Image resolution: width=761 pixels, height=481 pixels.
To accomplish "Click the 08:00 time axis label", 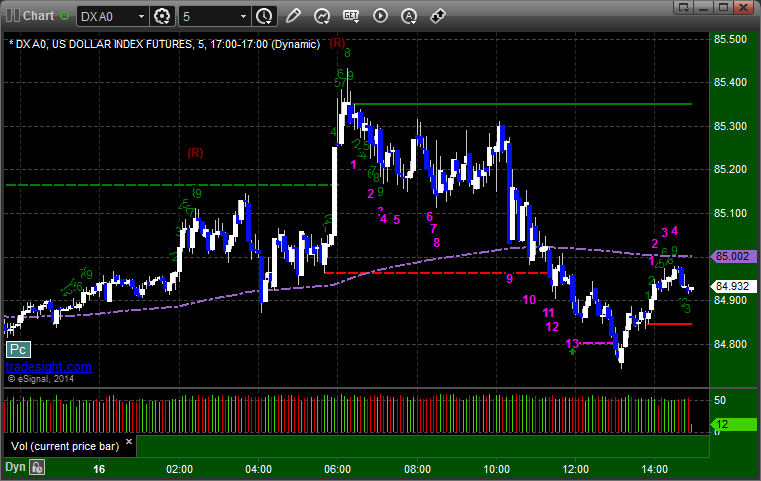I will 417,469.
